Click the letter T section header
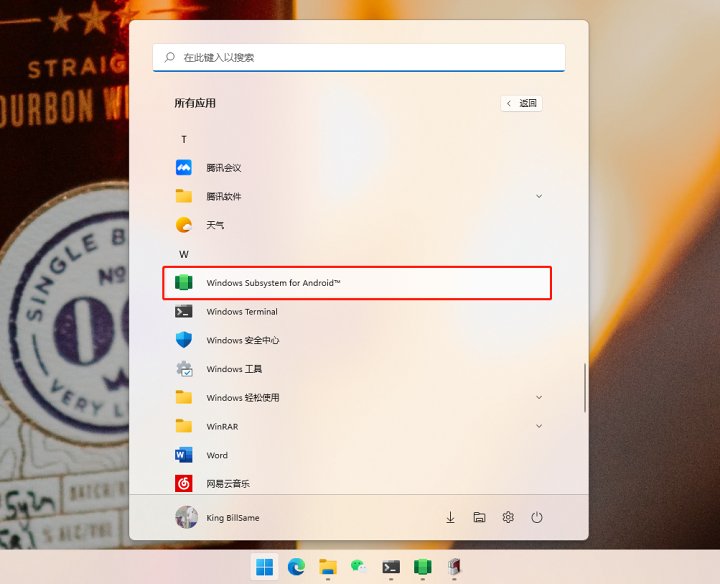 tap(184, 139)
